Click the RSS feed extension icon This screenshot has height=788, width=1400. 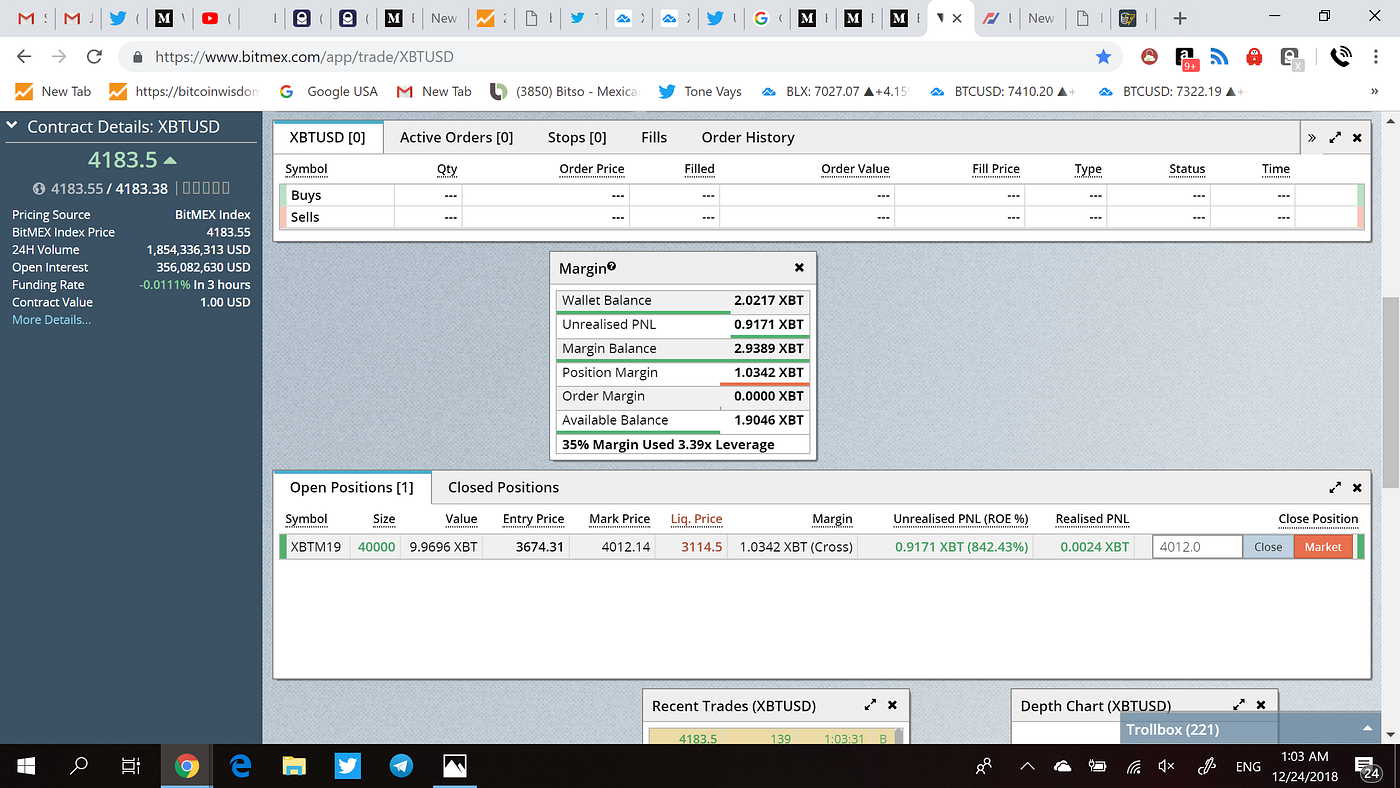[1219, 57]
